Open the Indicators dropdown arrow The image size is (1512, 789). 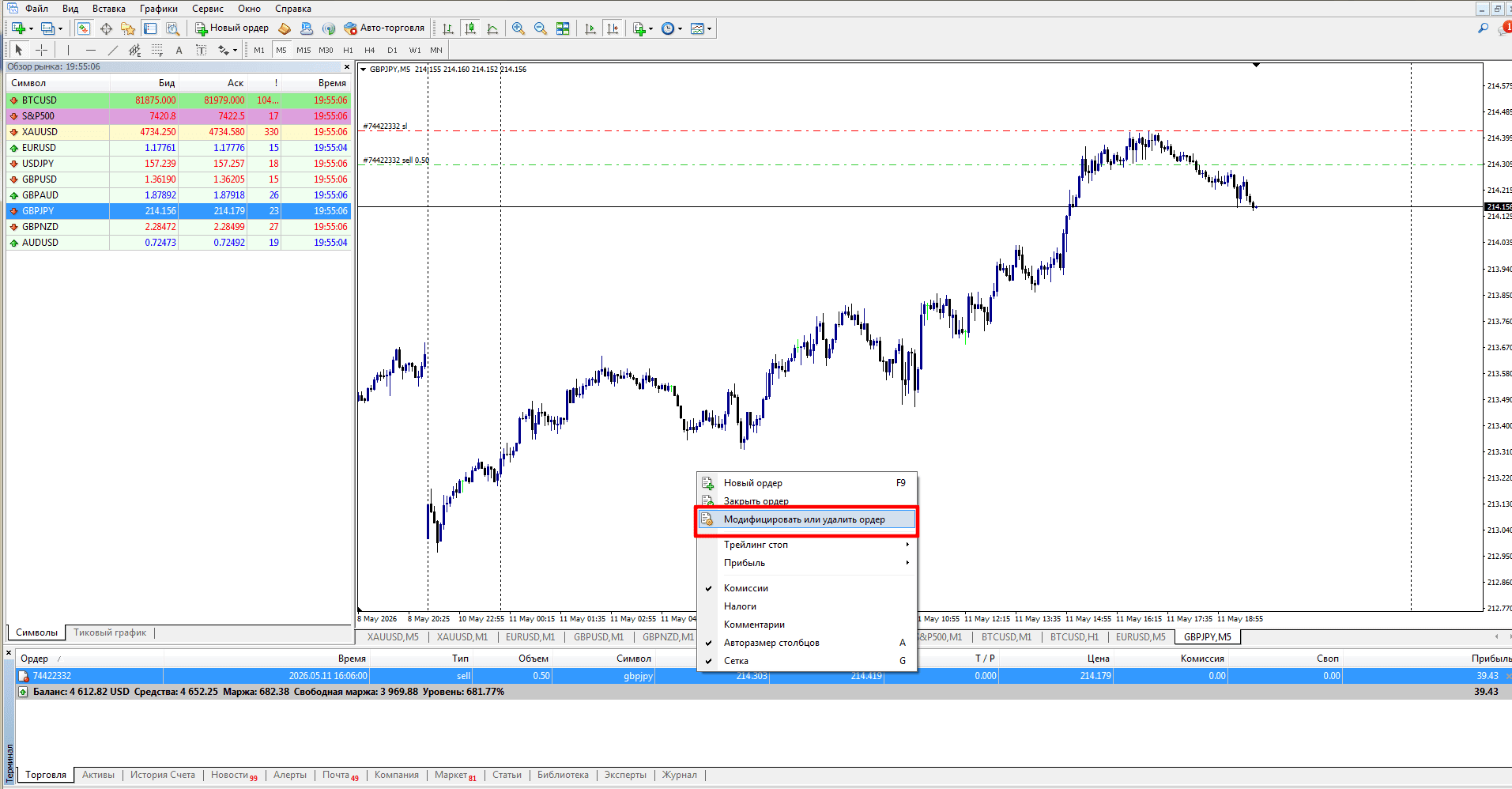(650, 28)
